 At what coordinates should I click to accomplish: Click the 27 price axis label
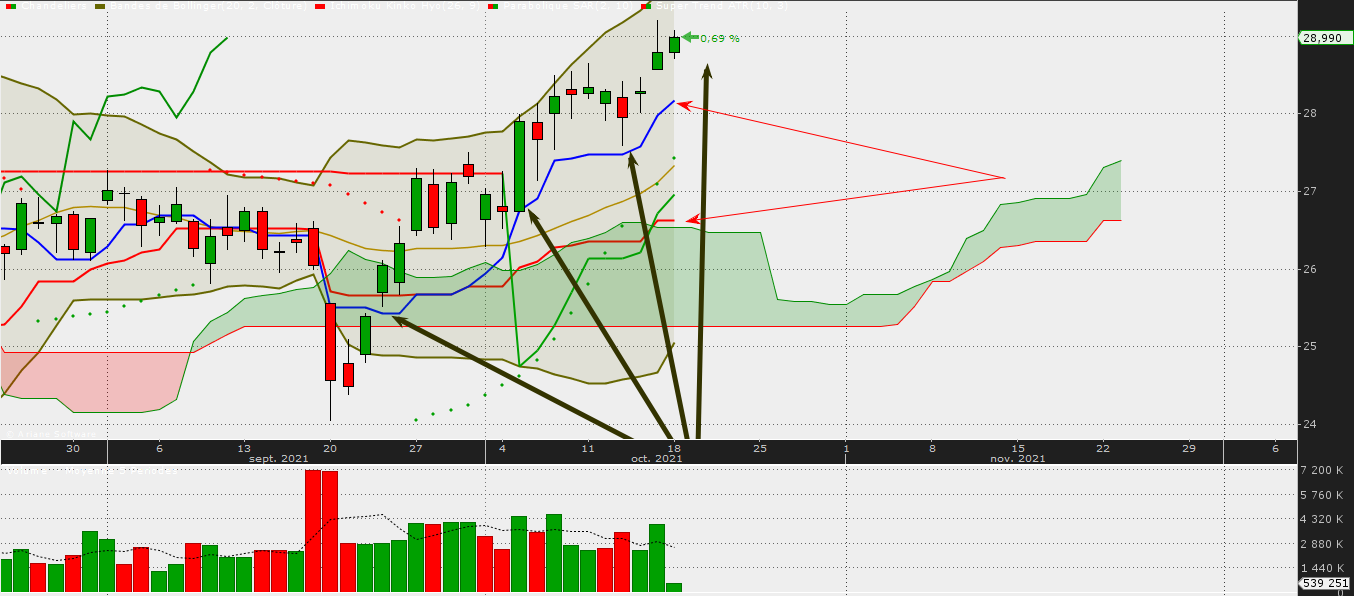[x=1310, y=191]
